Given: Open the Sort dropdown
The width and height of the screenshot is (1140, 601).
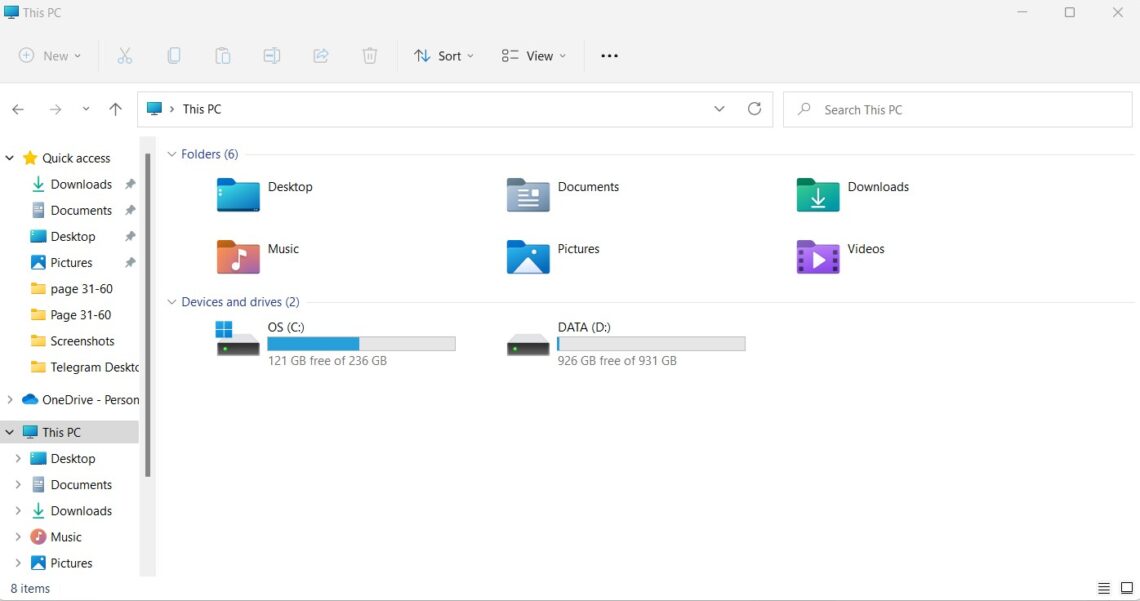Looking at the screenshot, I should (443, 55).
